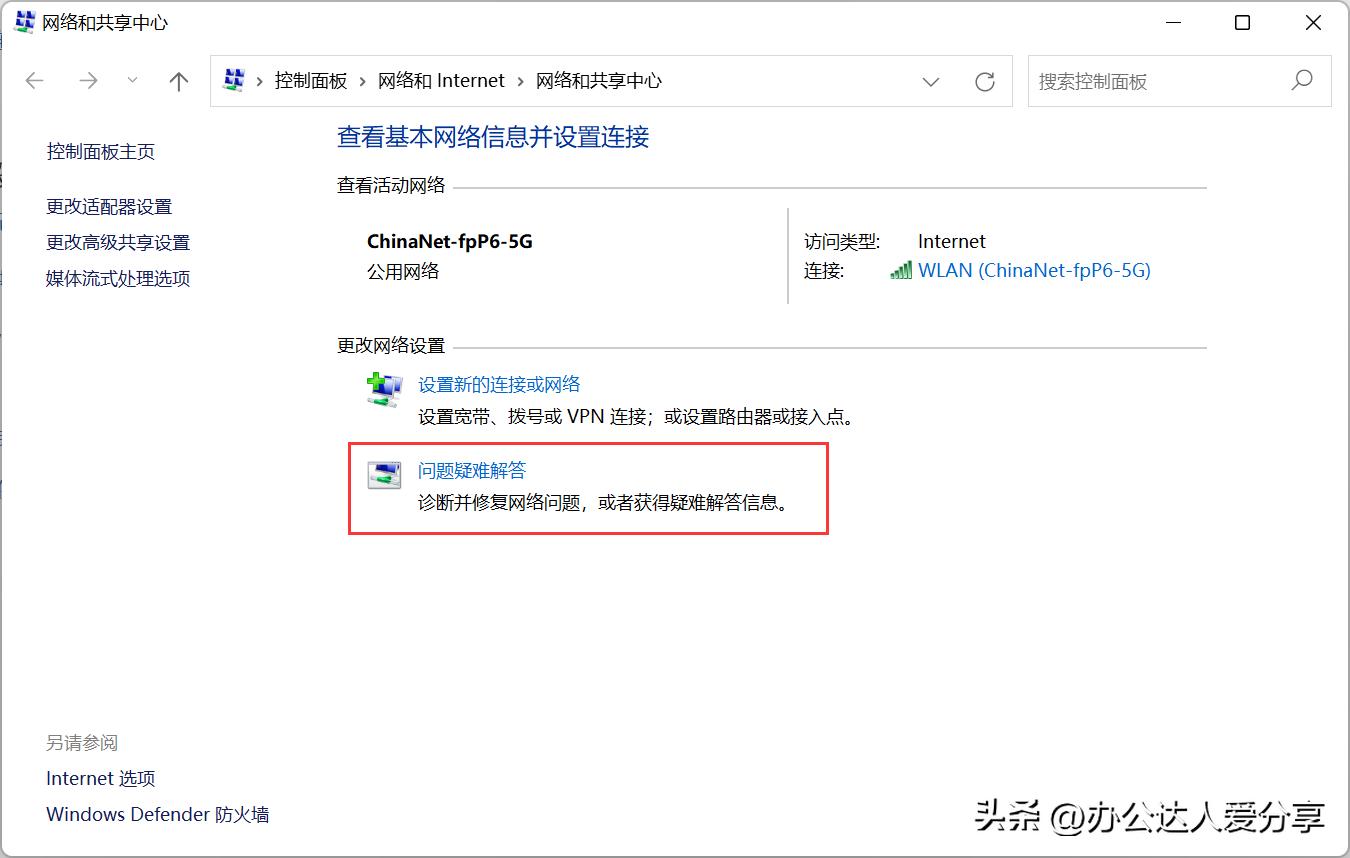Open the WLAN (ChinaNet-fpP6-5G) connection link
The width and height of the screenshot is (1350, 858).
click(x=1033, y=270)
